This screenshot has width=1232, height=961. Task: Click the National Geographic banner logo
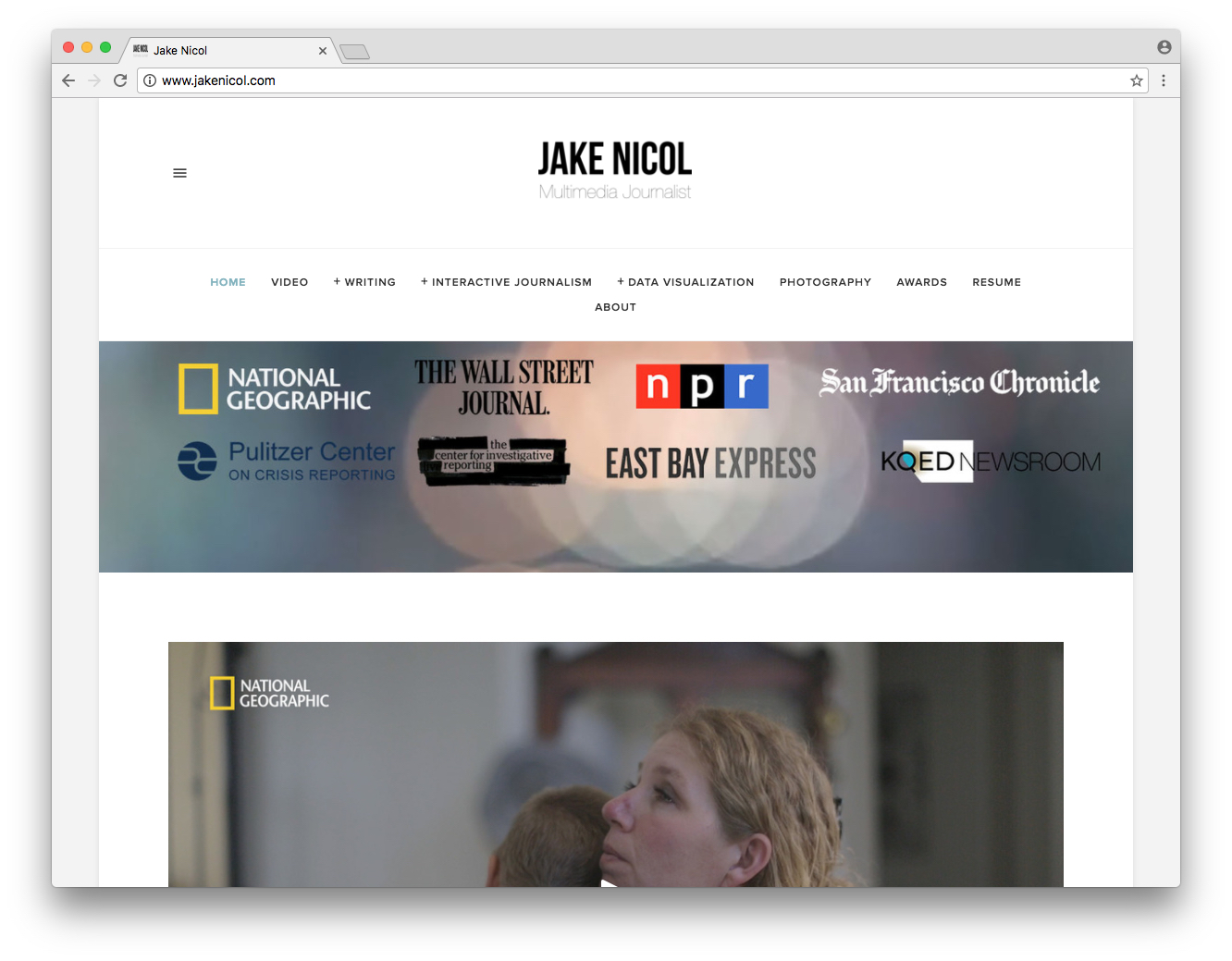(x=275, y=388)
